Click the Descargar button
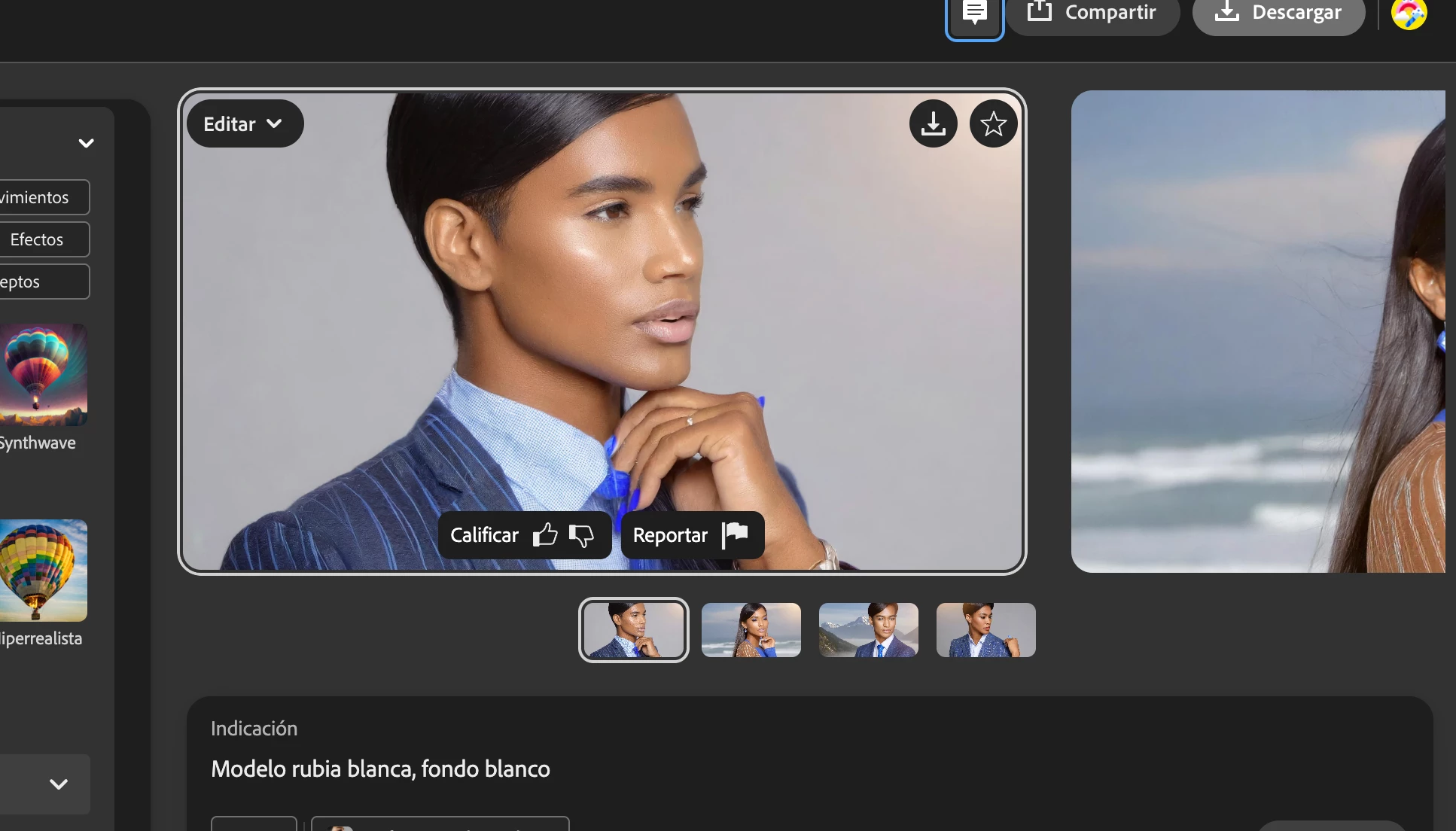 click(1278, 13)
